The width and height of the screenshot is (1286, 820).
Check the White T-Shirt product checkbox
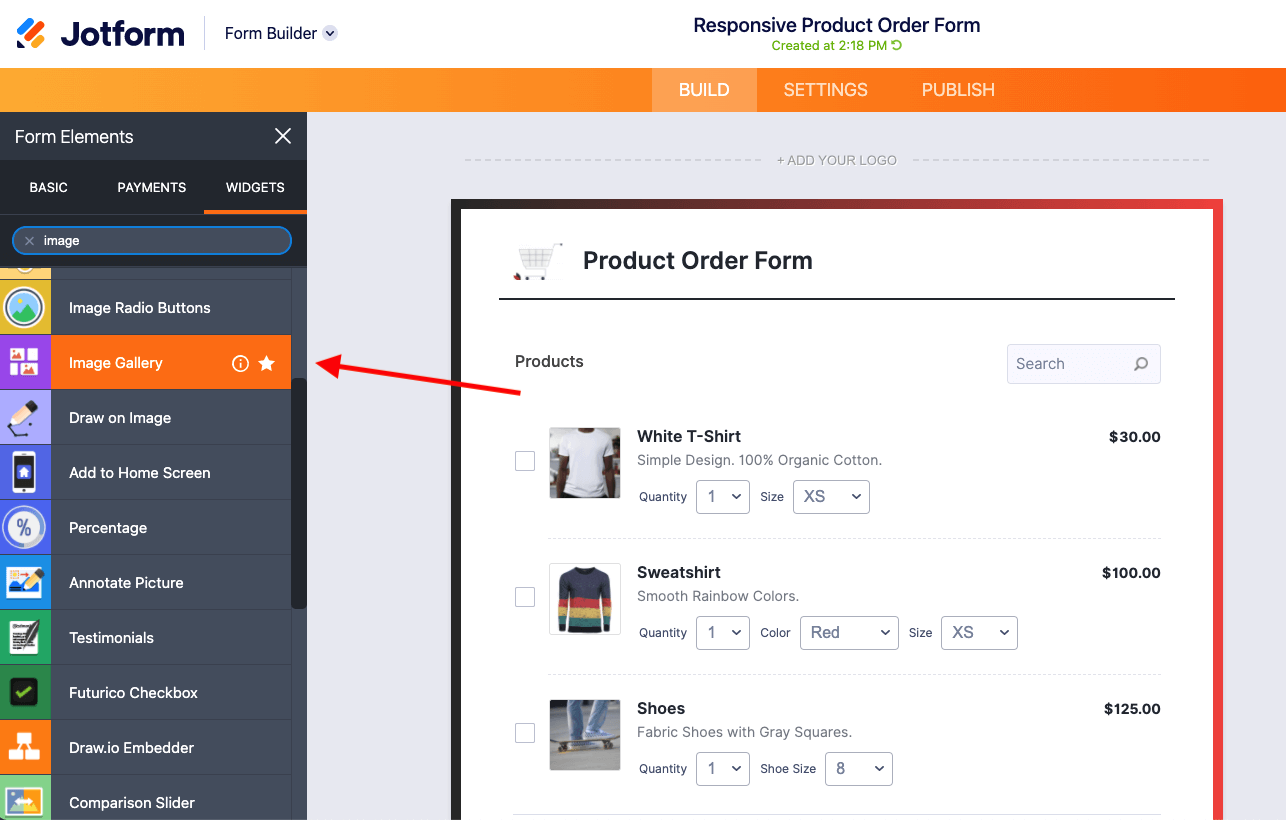[x=525, y=461]
